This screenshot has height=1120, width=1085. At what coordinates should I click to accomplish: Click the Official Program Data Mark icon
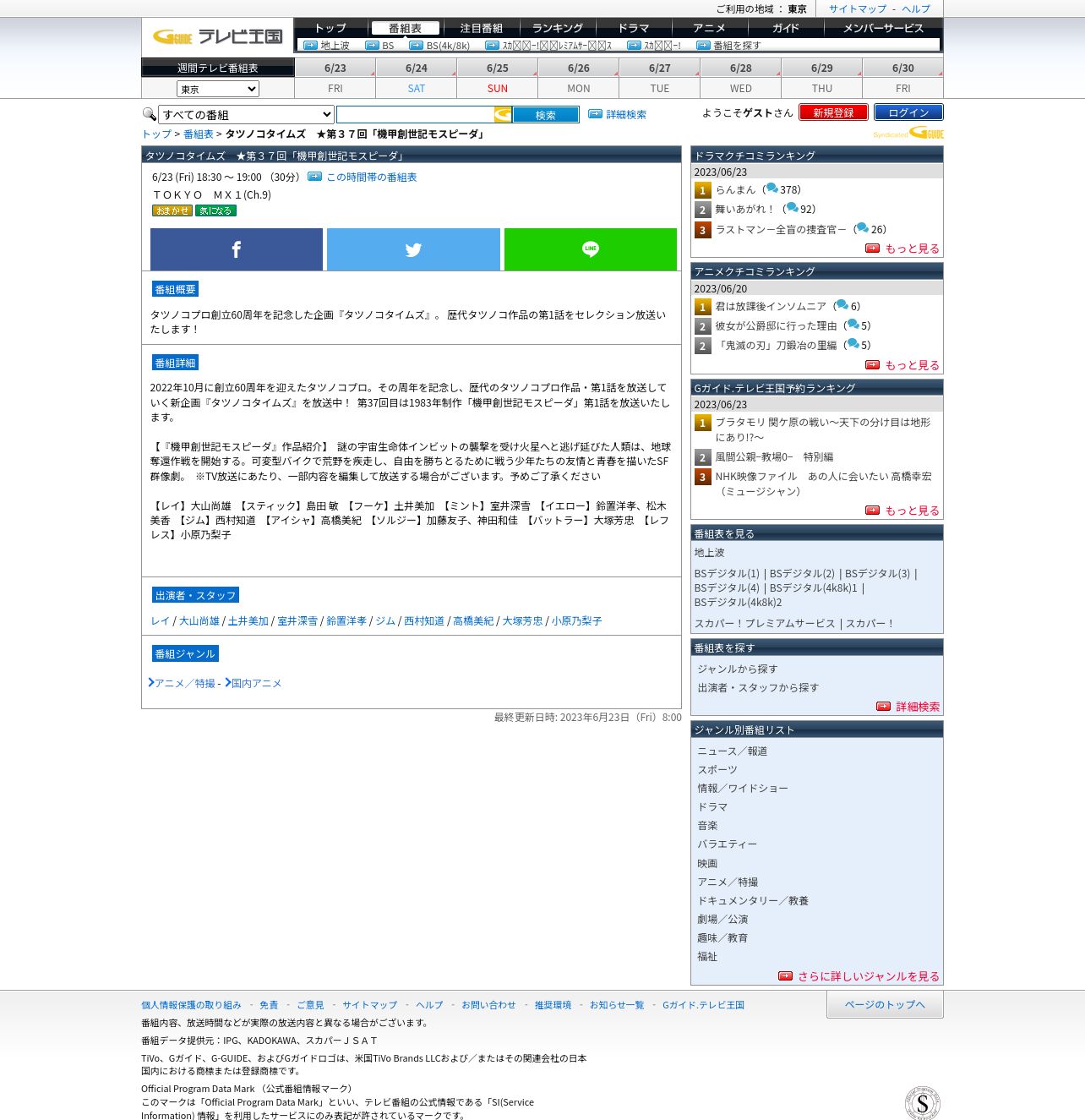coord(922,1103)
